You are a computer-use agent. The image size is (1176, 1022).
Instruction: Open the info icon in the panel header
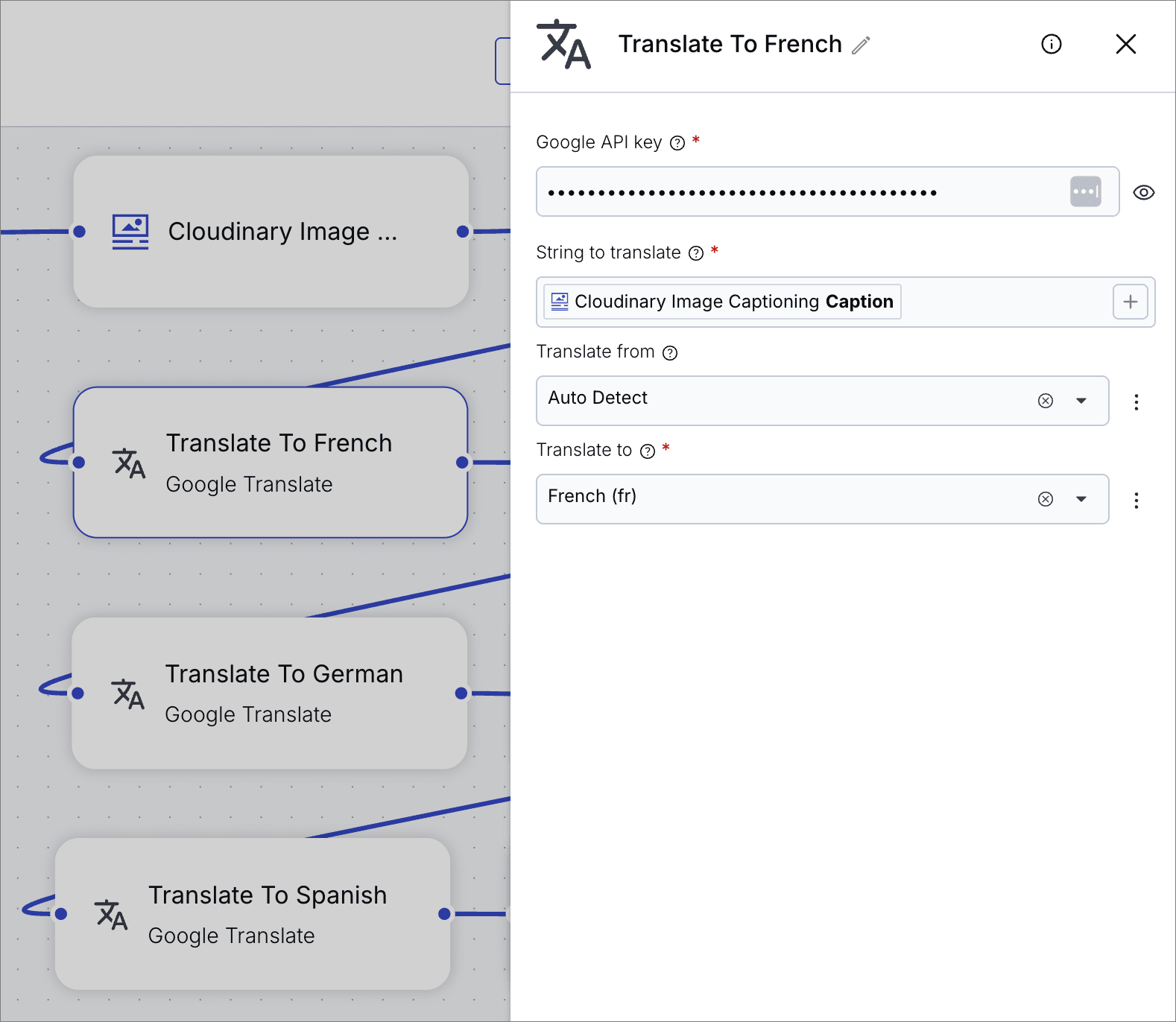click(1051, 45)
